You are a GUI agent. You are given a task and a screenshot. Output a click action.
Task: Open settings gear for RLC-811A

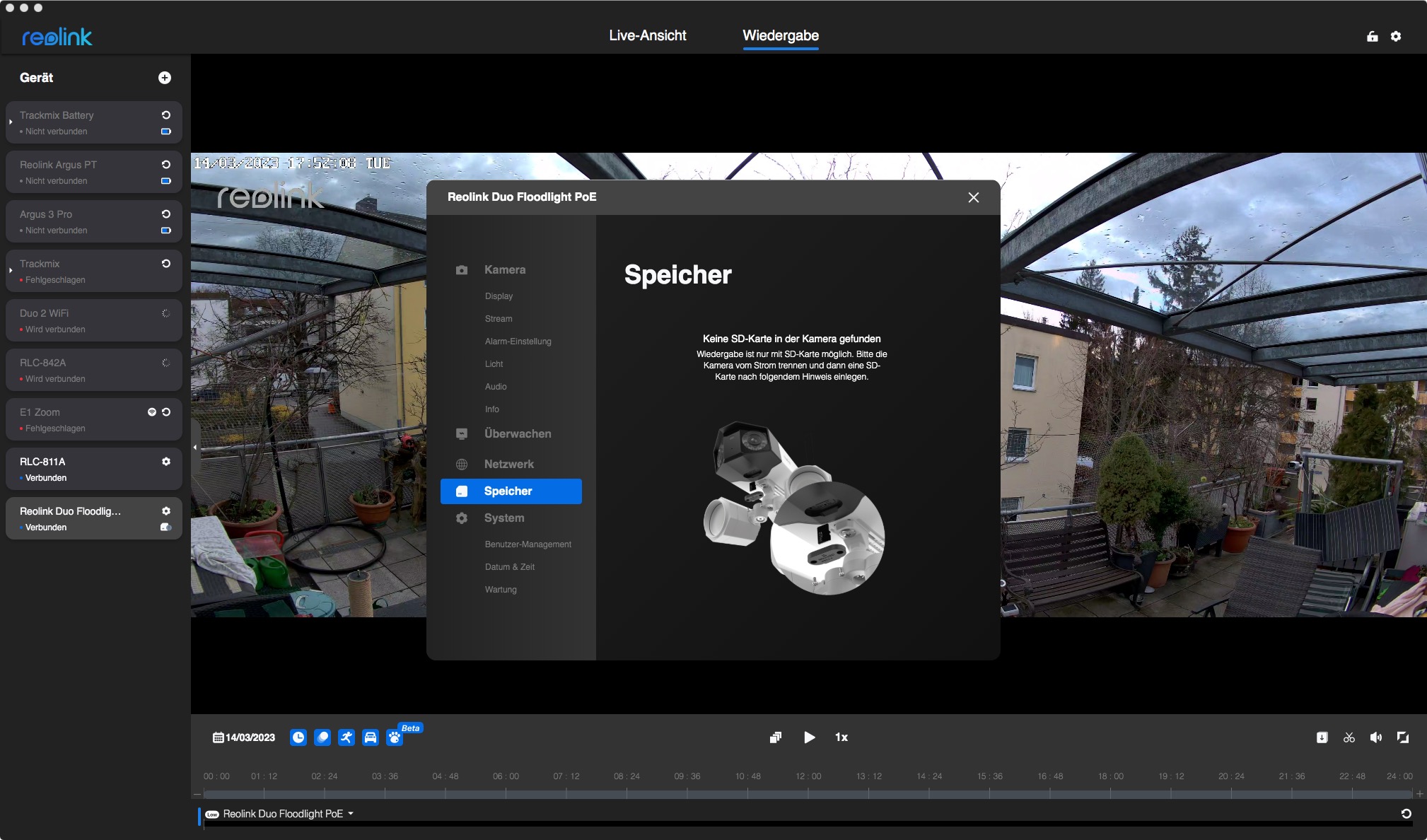(x=166, y=461)
